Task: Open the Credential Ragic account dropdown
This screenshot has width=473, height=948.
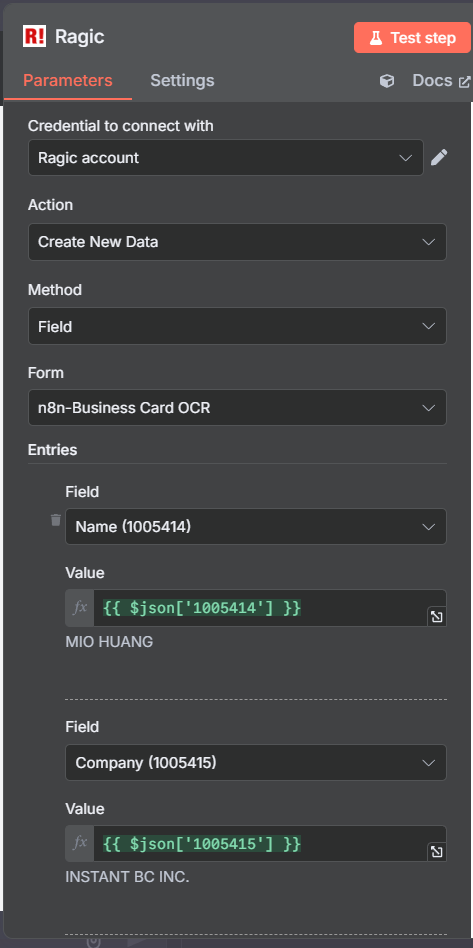Action: pyautogui.click(x=226, y=158)
